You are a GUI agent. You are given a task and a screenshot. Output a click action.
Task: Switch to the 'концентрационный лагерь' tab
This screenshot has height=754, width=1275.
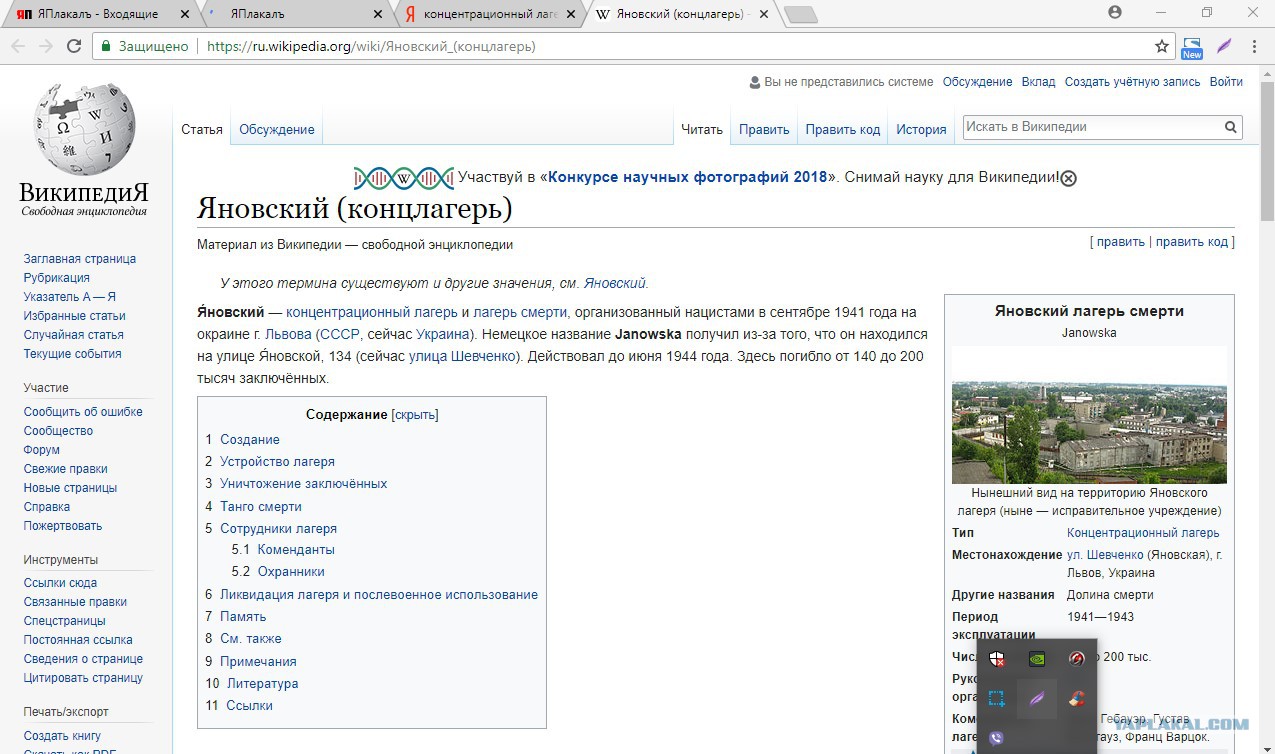(x=490, y=14)
